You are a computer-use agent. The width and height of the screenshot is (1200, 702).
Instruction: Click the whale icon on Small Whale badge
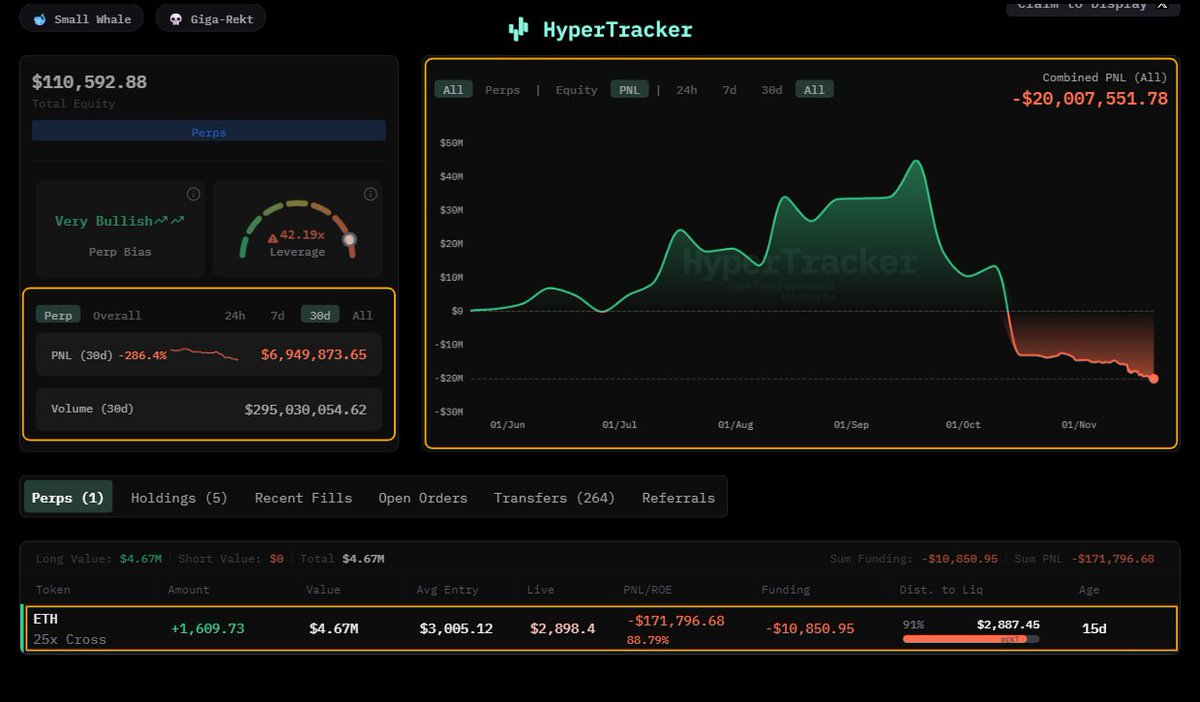click(x=40, y=19)
